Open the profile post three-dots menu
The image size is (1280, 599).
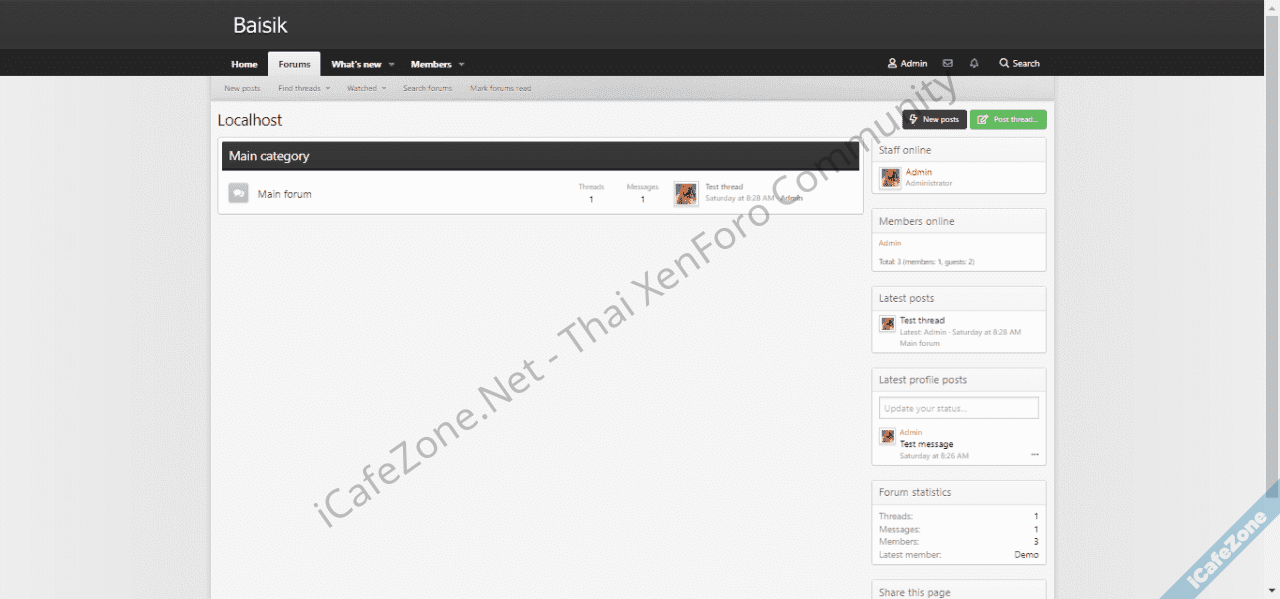pyautogui.click(x=1035, y=455)
